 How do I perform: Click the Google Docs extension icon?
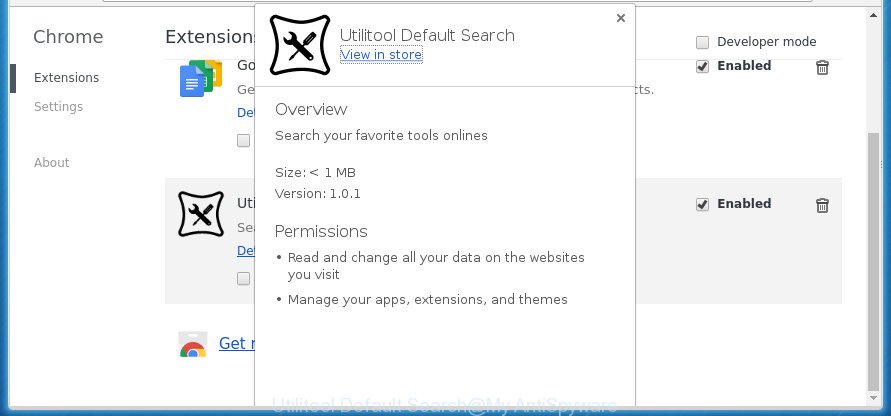(200, 78)
